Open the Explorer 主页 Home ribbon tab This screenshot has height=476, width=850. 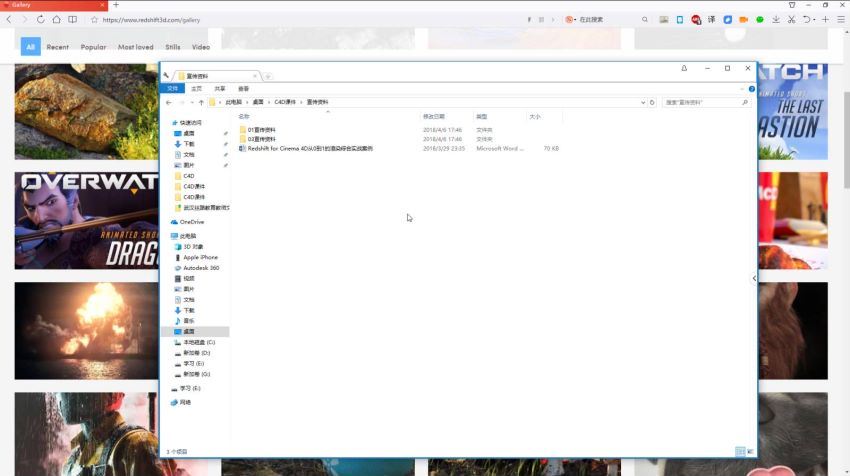(x=196, y=89)
